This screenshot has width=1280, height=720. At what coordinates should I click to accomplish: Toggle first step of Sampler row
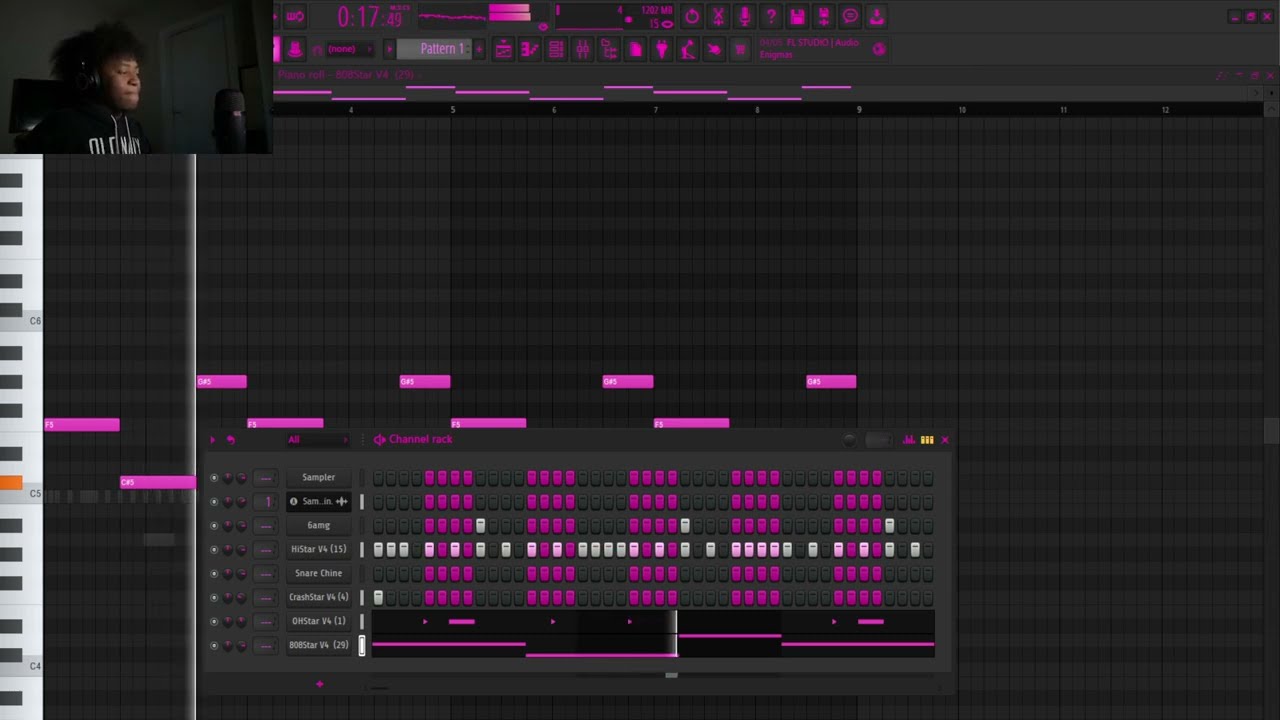point(378,478)
